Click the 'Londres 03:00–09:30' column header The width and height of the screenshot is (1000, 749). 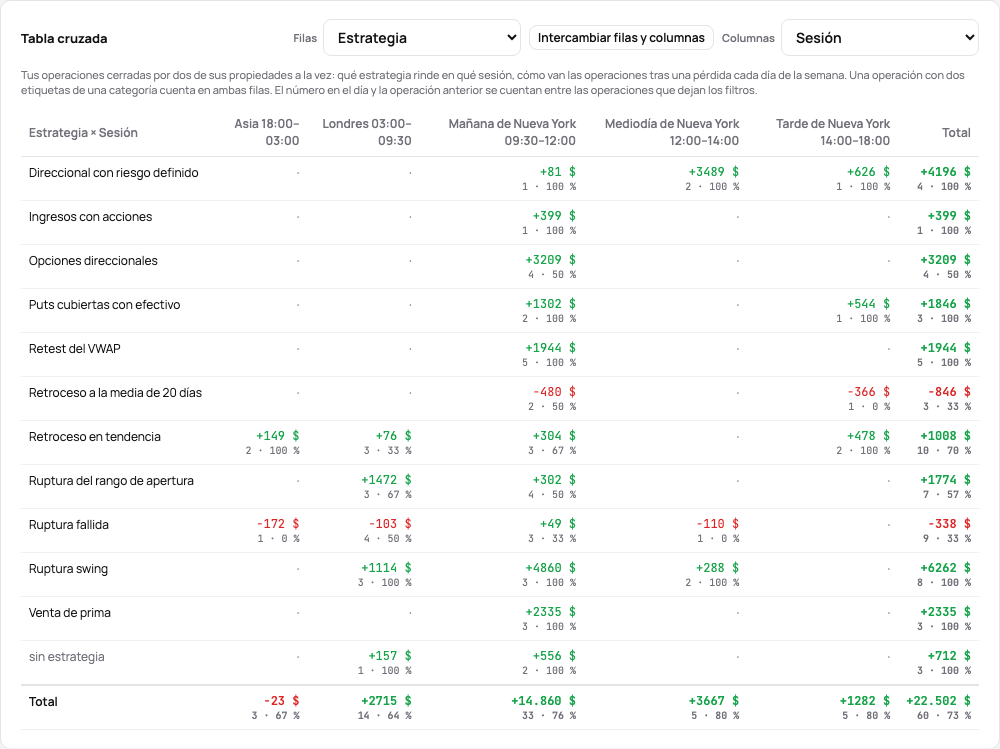(367, 132)
